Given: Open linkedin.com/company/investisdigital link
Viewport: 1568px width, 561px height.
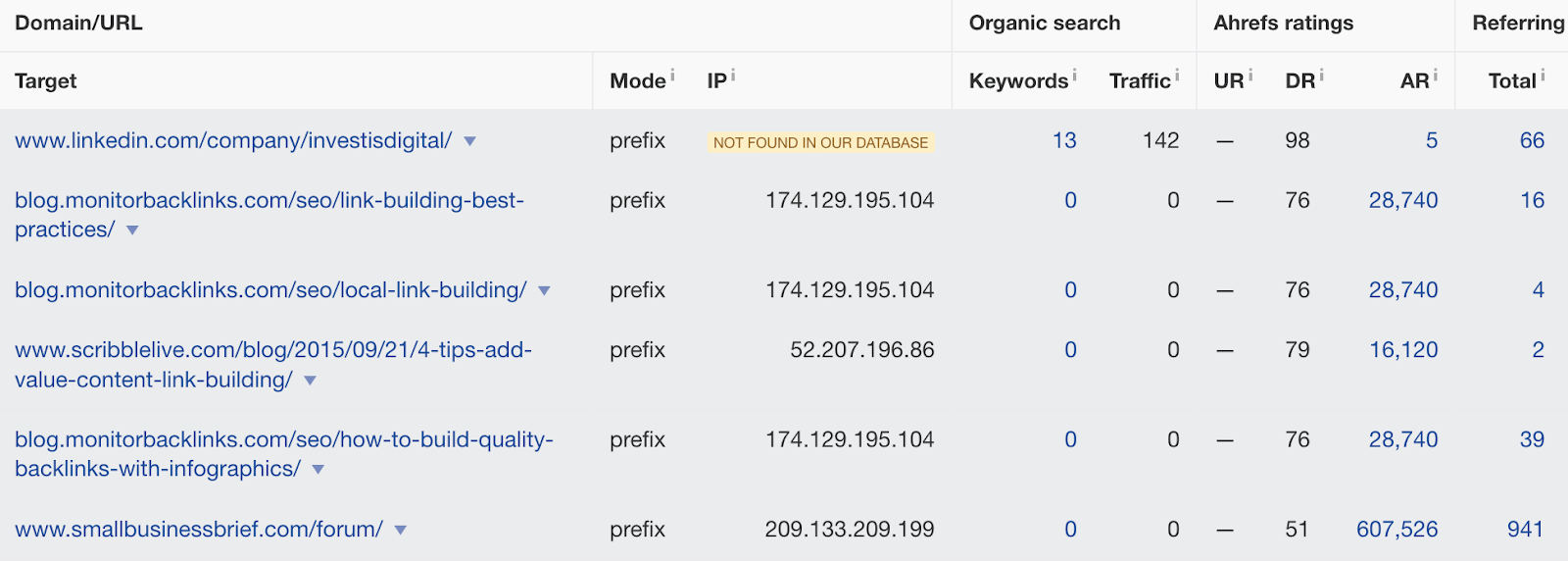Looking at the screenshot, I should click(x=233, y=140).
